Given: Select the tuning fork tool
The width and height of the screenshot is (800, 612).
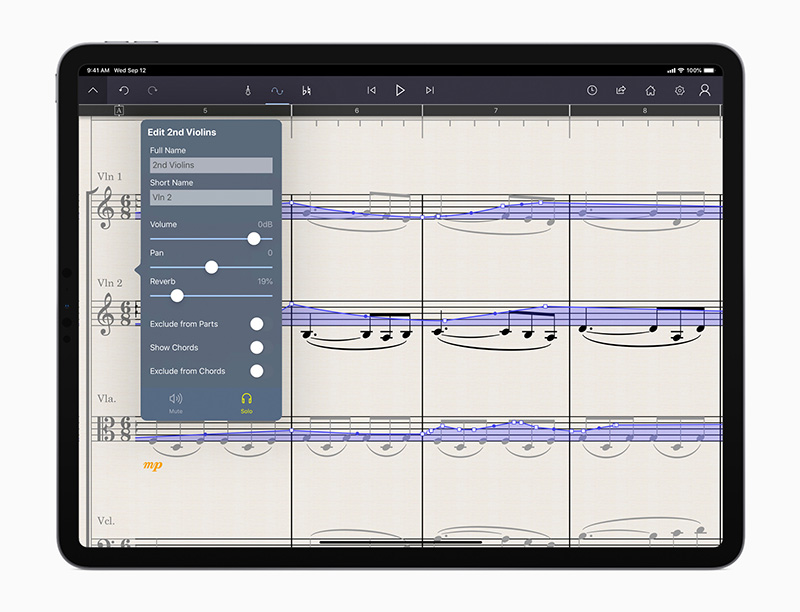Looking at the screenshot, I should 248,89.
